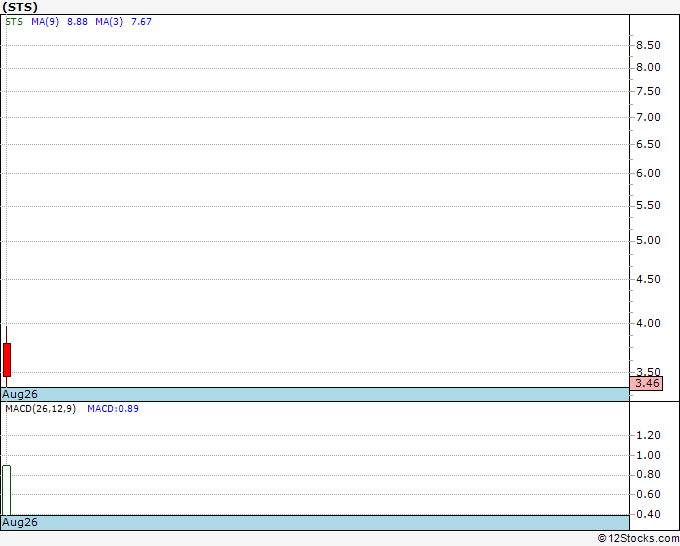Click the MA(3) legend label
The height and width of the screenshot is (546, 680).
109,22
